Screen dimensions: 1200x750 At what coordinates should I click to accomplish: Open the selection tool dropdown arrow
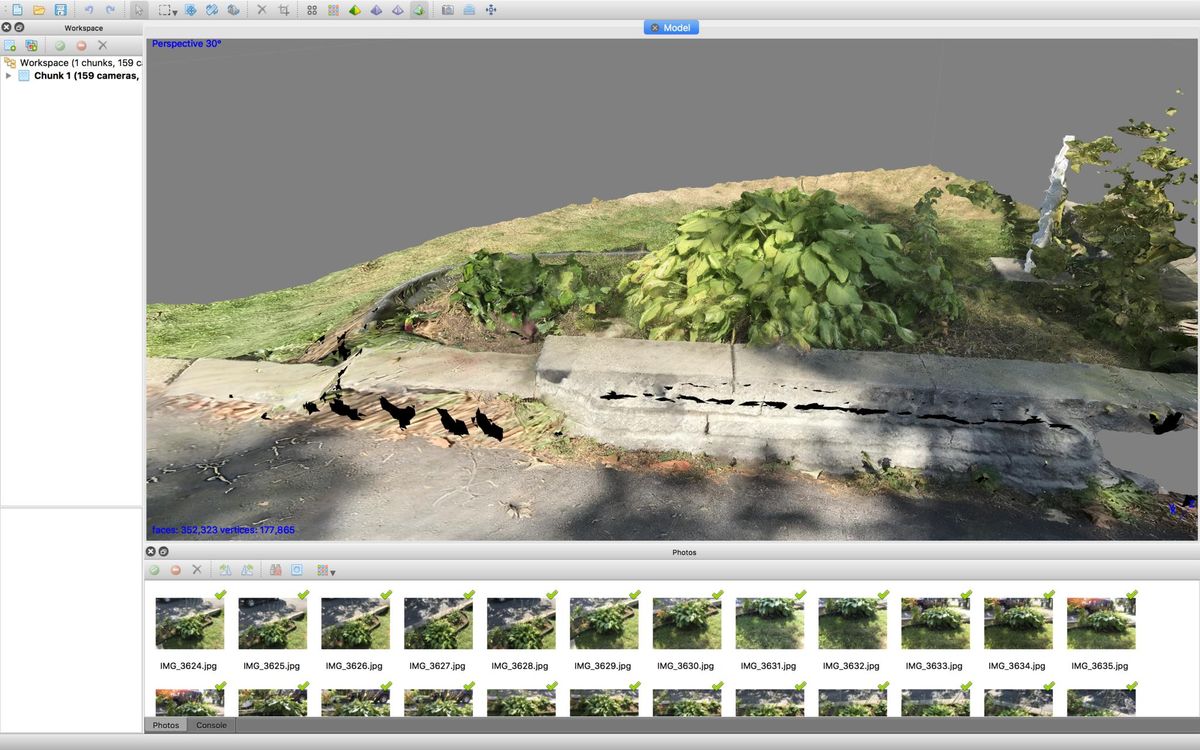pos(174,10)
